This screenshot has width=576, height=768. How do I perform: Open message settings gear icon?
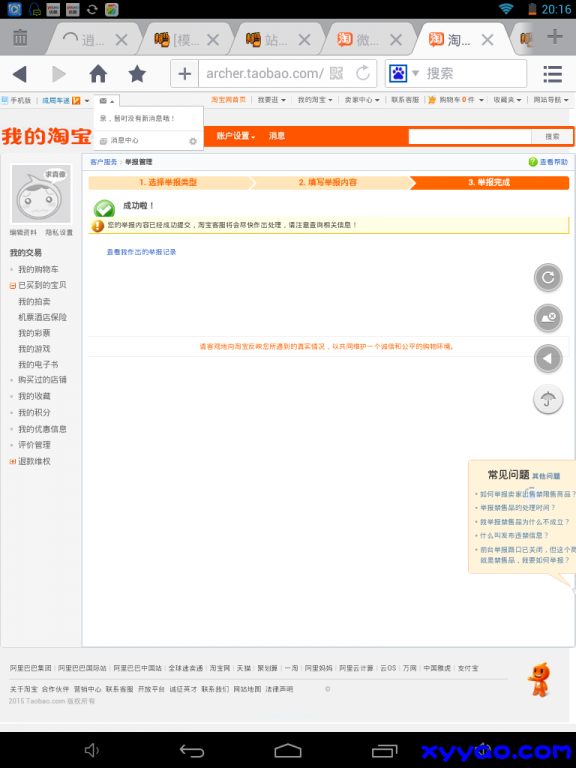click(192, 141)
